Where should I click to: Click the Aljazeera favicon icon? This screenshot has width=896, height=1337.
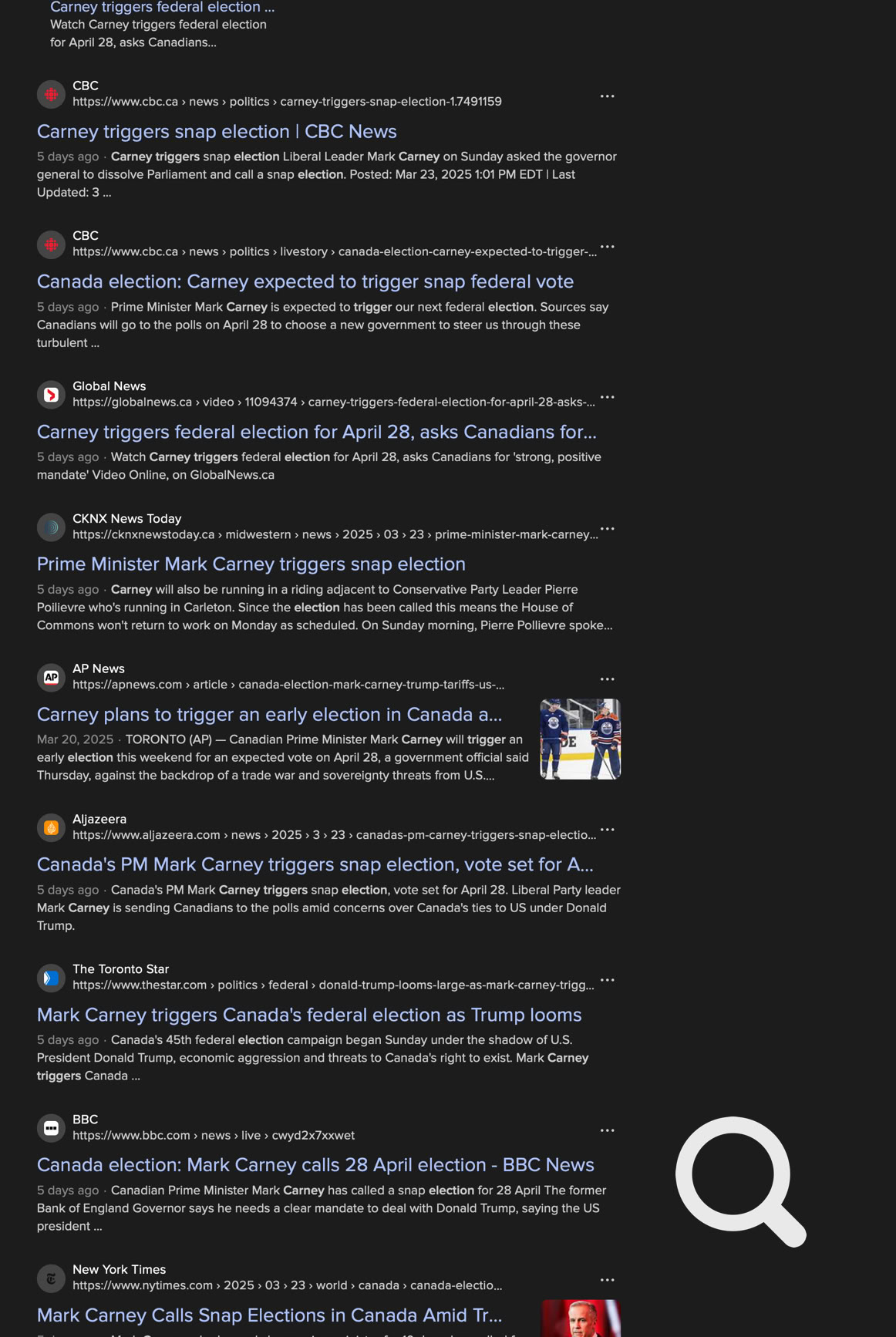(x=51, y=827)
